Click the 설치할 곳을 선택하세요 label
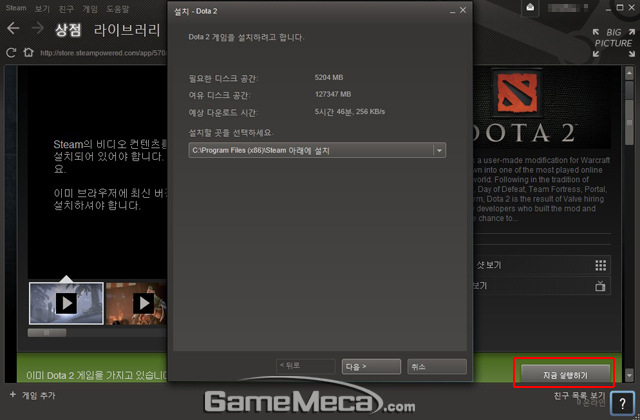The image size is (640, 420). coord(231,133)
